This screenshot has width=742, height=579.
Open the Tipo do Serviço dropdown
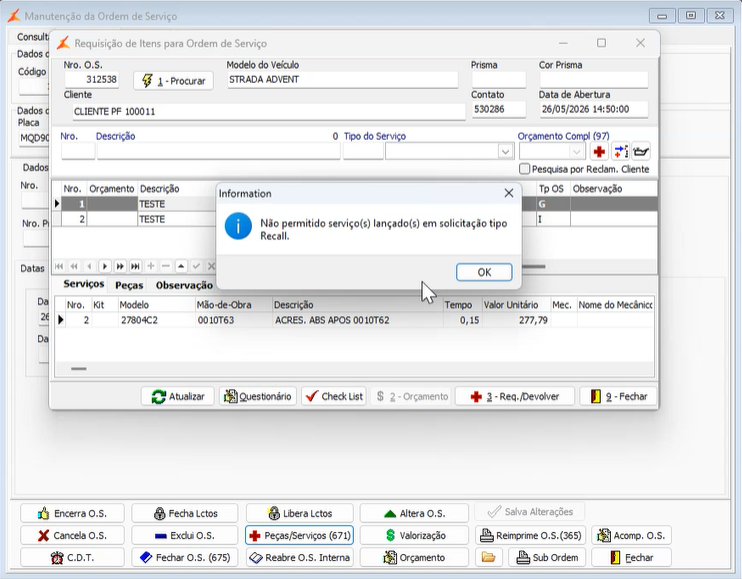click(505, 152)
